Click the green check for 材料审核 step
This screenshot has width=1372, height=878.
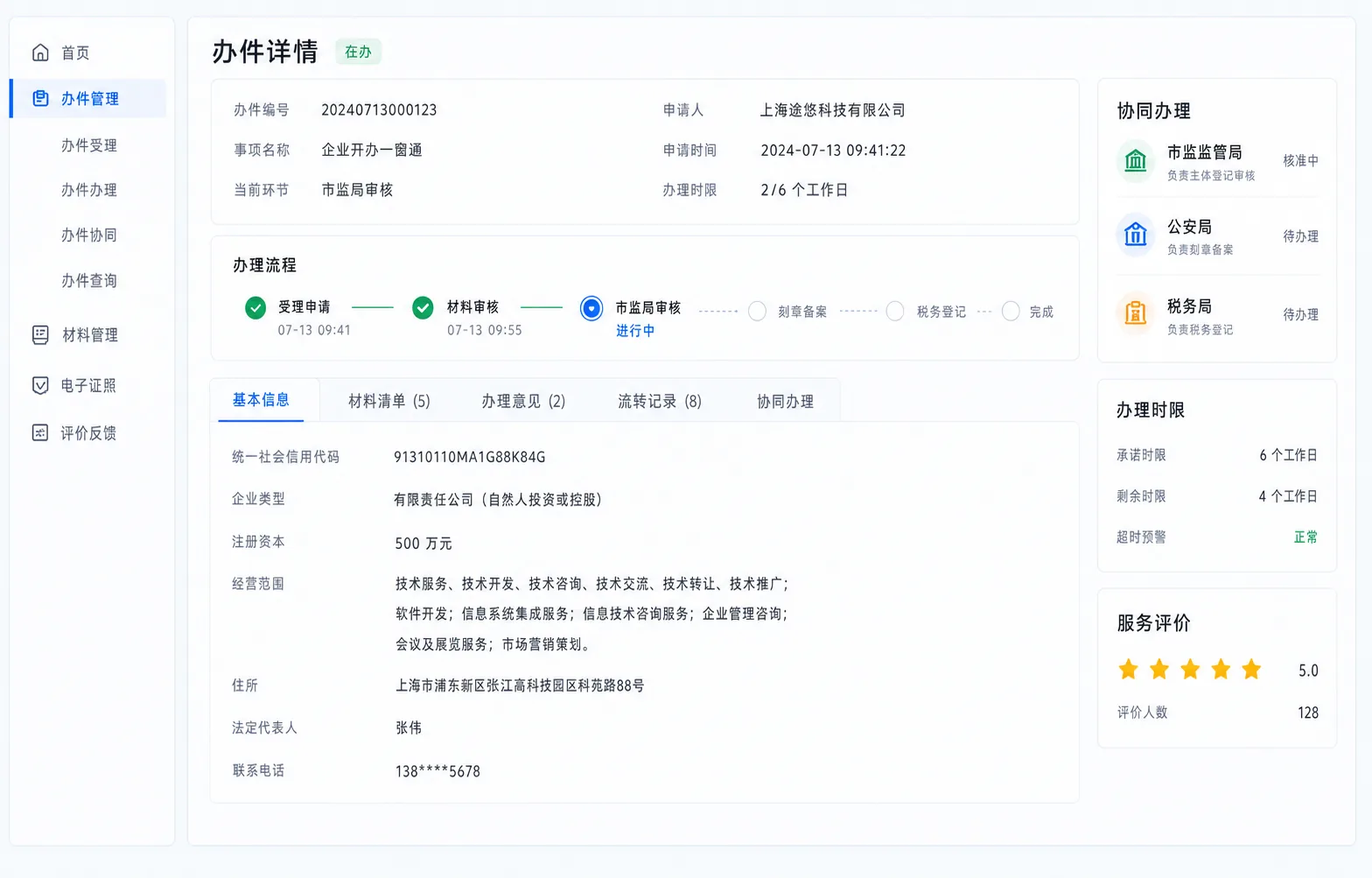pos(423,307)
